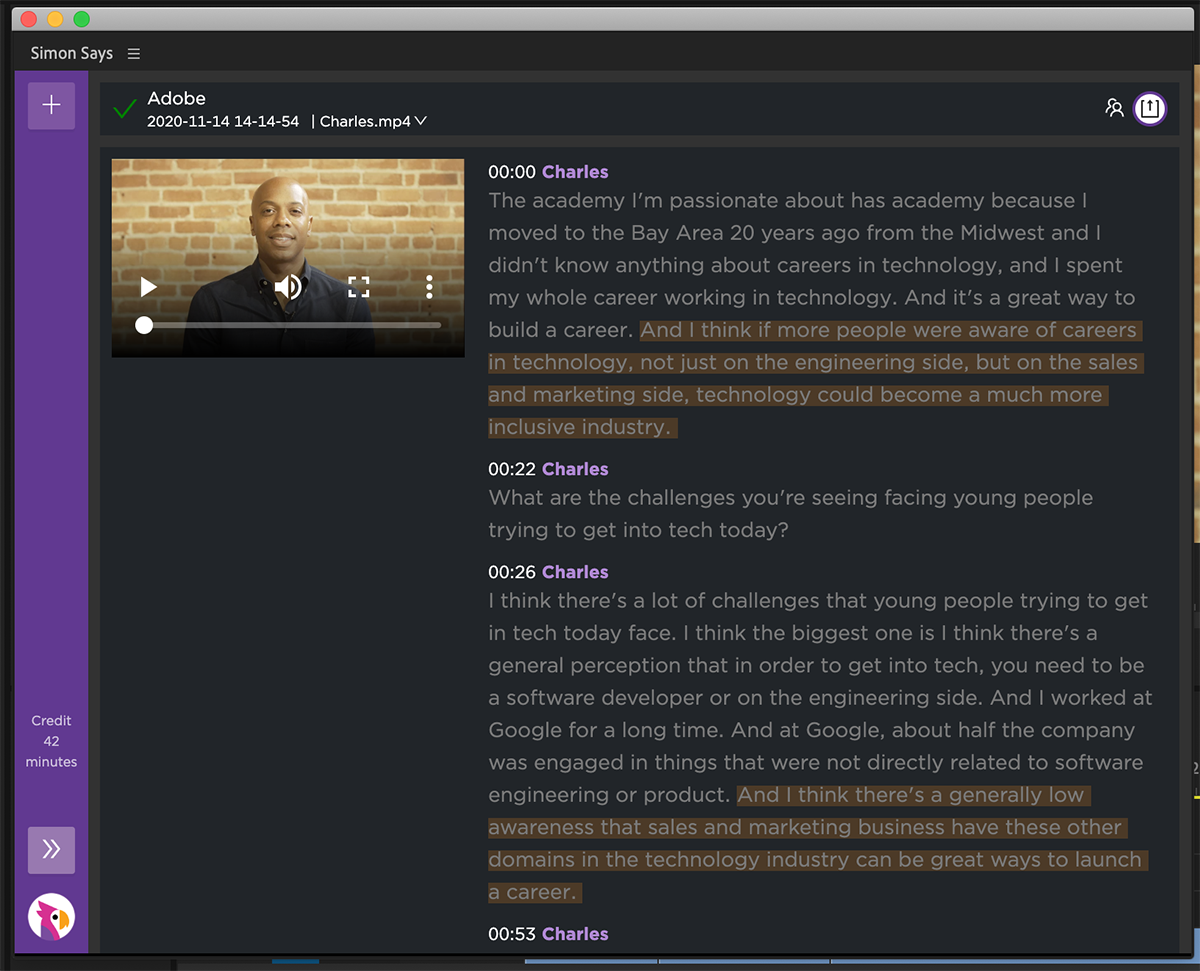Enter fullscreen video mode
The image size is (1200, 971).
pyautogui.click(x=359, y=288)
